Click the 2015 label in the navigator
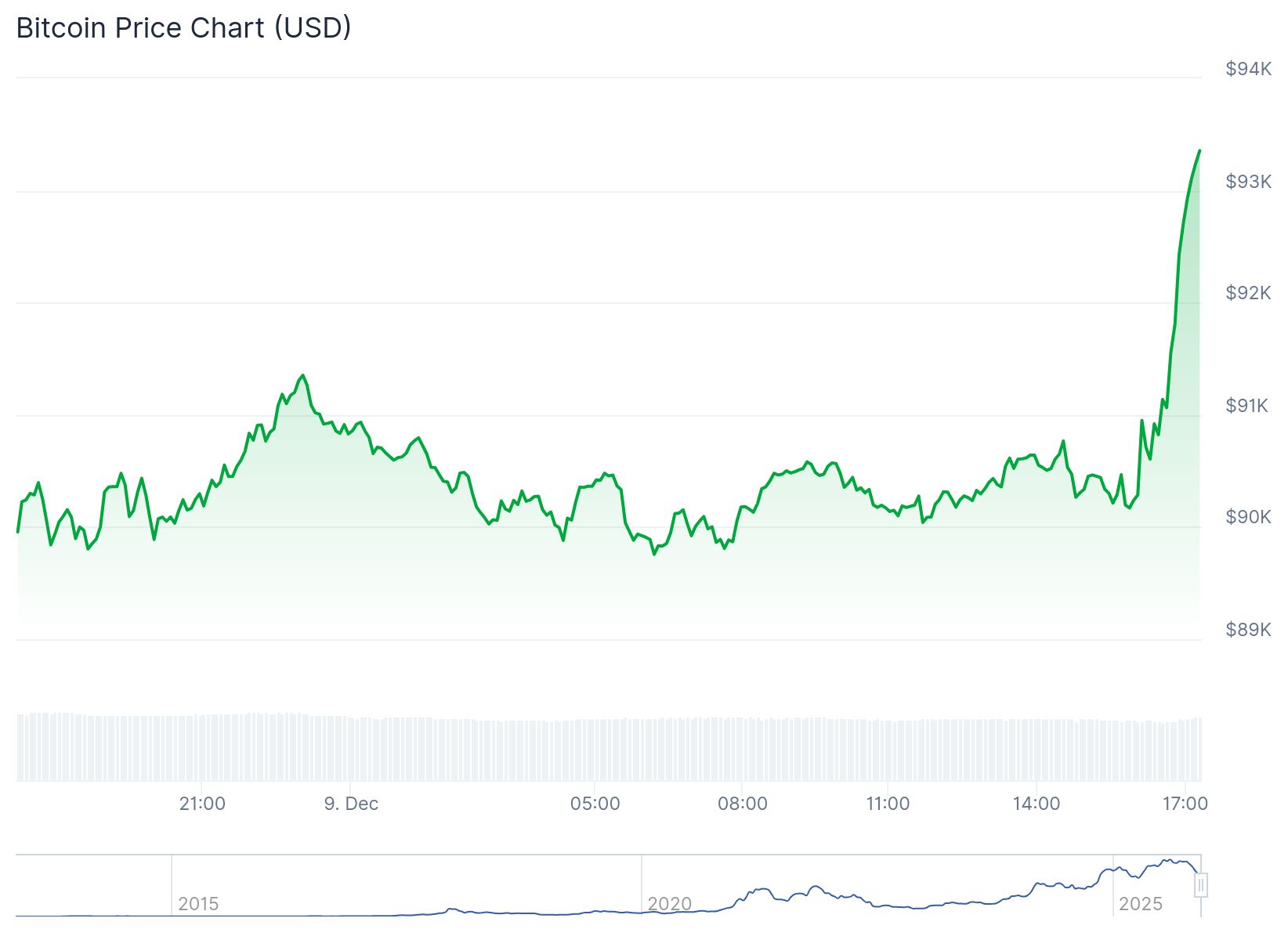Image resolution: width=1288 pixels, height=940 pixels. tap(198, 904)
